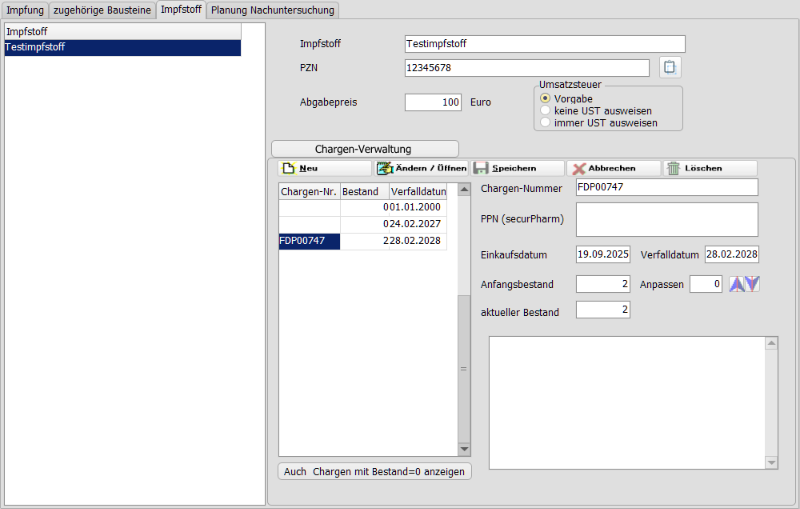Image resolution: width=800 pixels, height=509 pixels.
Task: Click the Chargen-Verwaltung button
Action: [363, 149]
